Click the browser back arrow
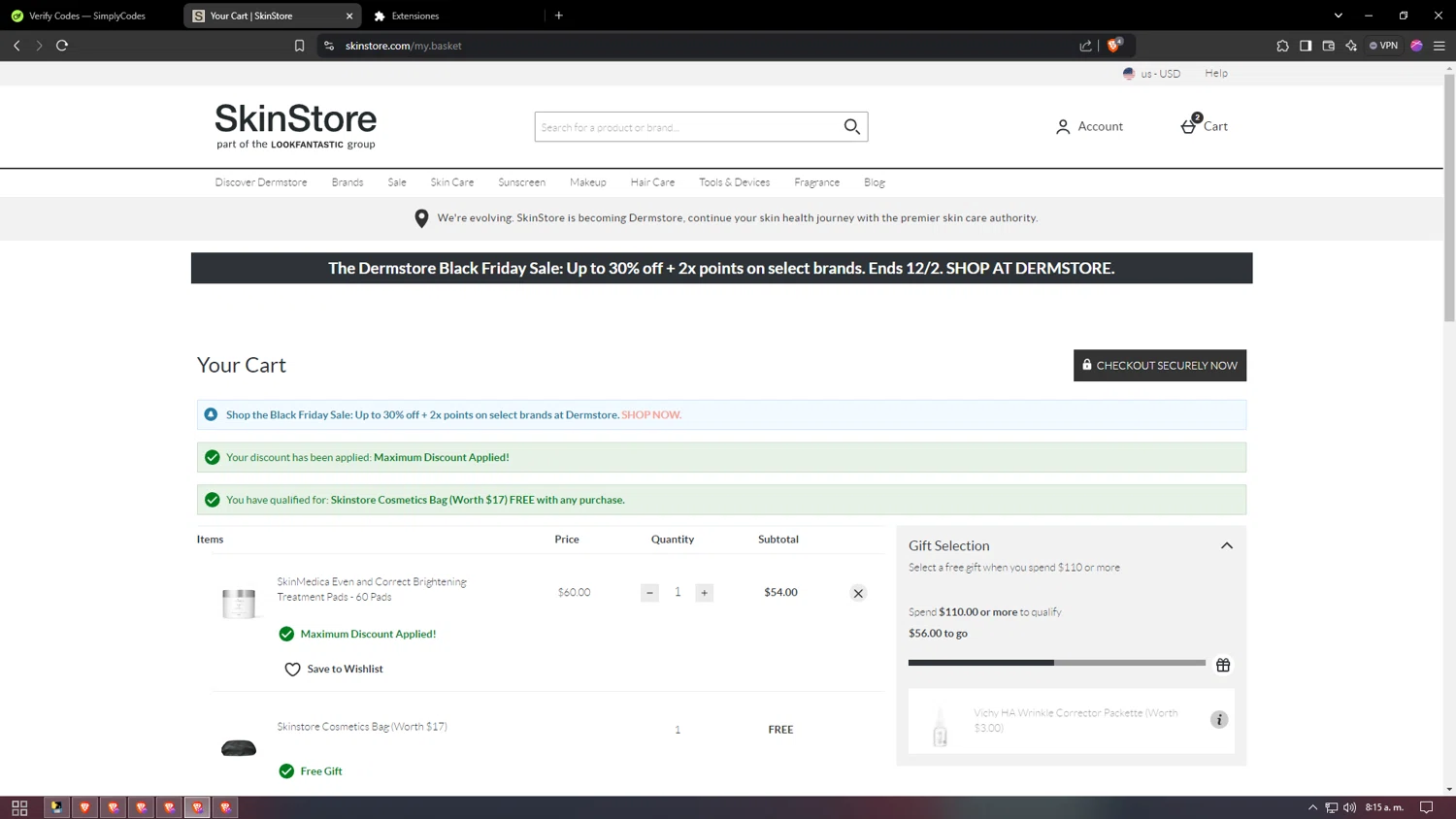1456x819 pixels. [x=17, y=46]
